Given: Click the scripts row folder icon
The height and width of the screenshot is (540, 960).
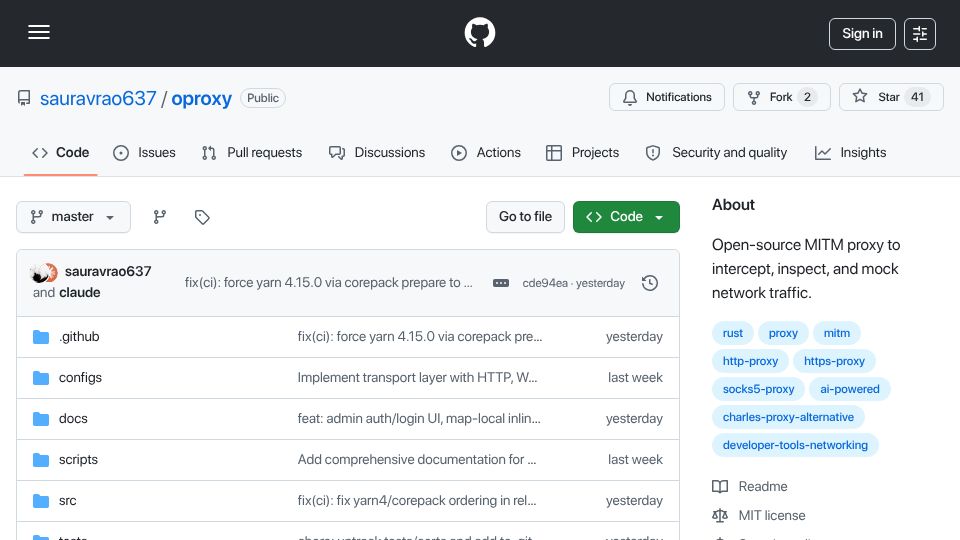Looking at the screenshot, I should (x=41, y=460).
